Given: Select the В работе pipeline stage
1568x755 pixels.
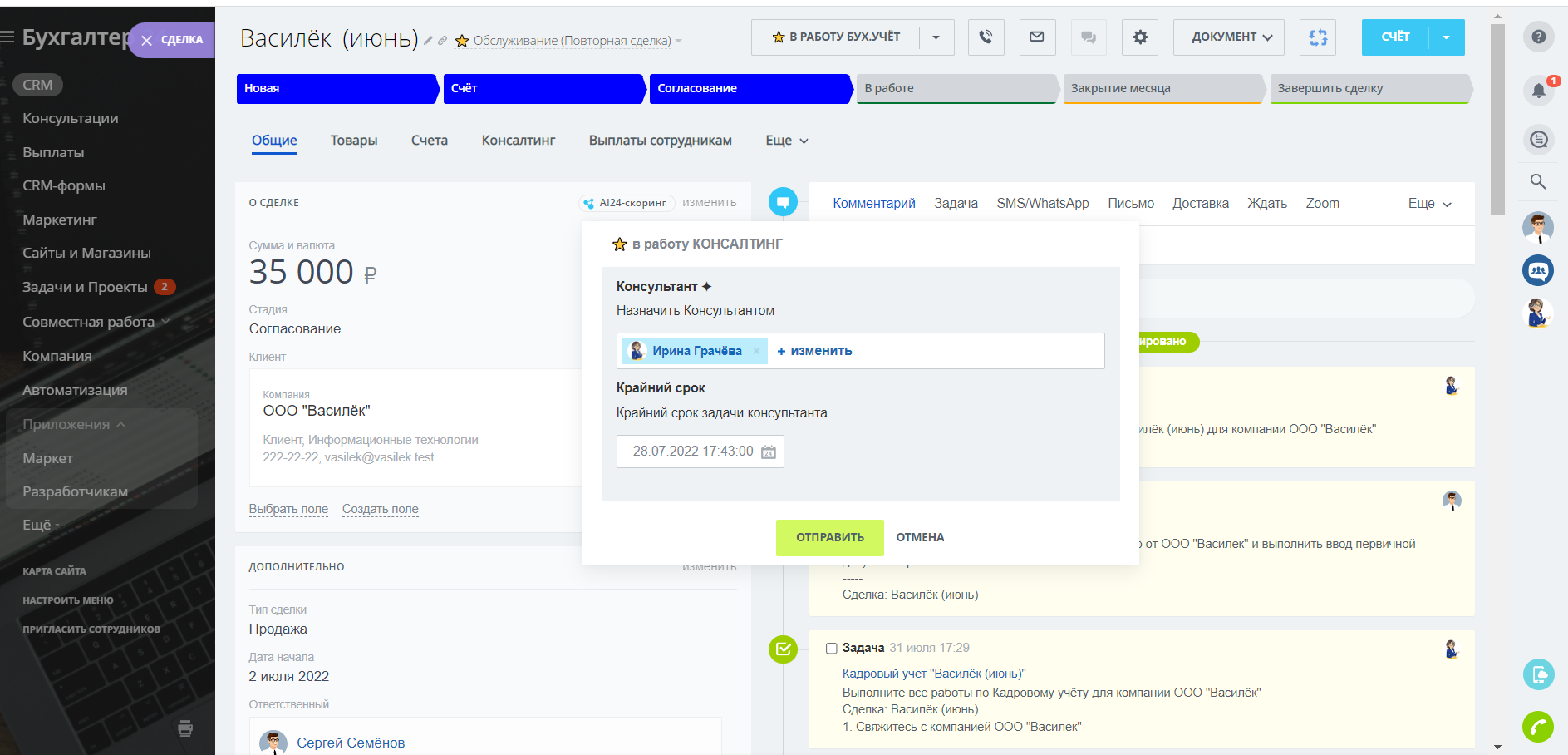Looking at the screenshot, I should point(956,88).
